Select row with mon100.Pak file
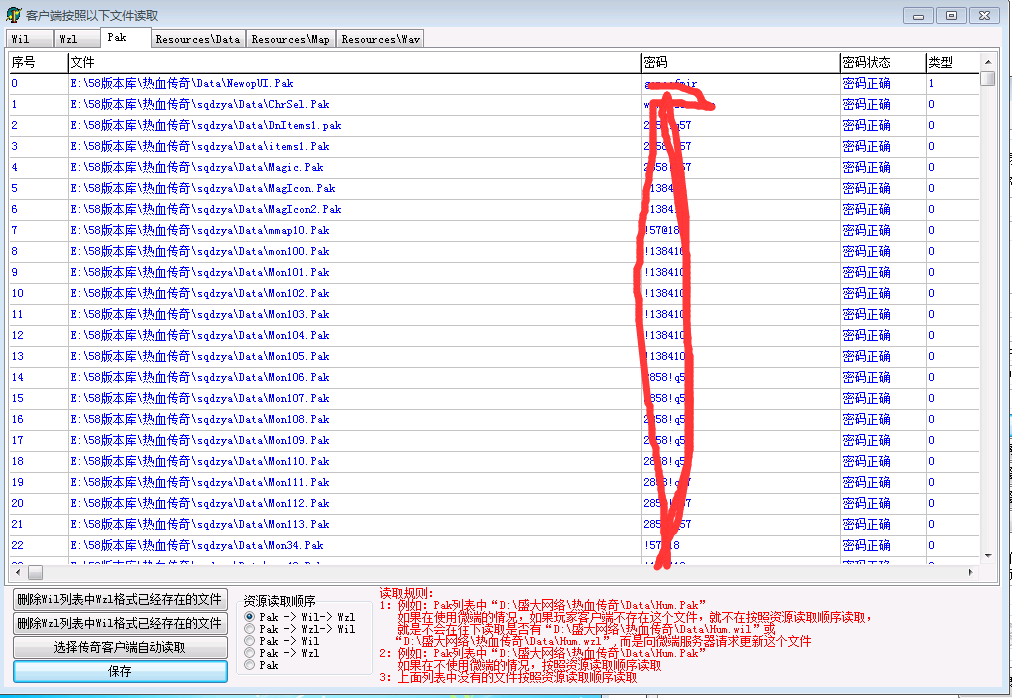Screen dimensions: 1012x698 (494, 251)
